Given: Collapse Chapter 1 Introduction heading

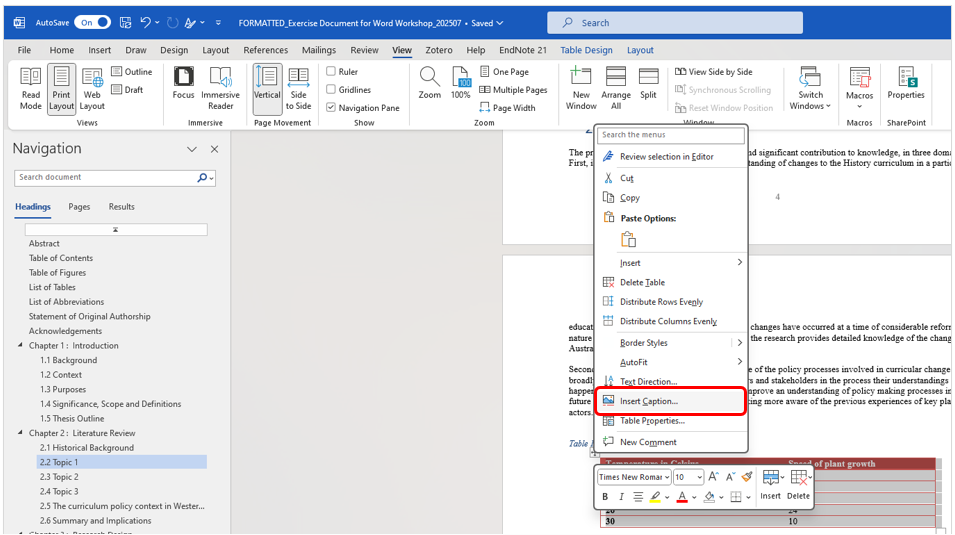Looking at the screenshot, I should coord(21,346).
